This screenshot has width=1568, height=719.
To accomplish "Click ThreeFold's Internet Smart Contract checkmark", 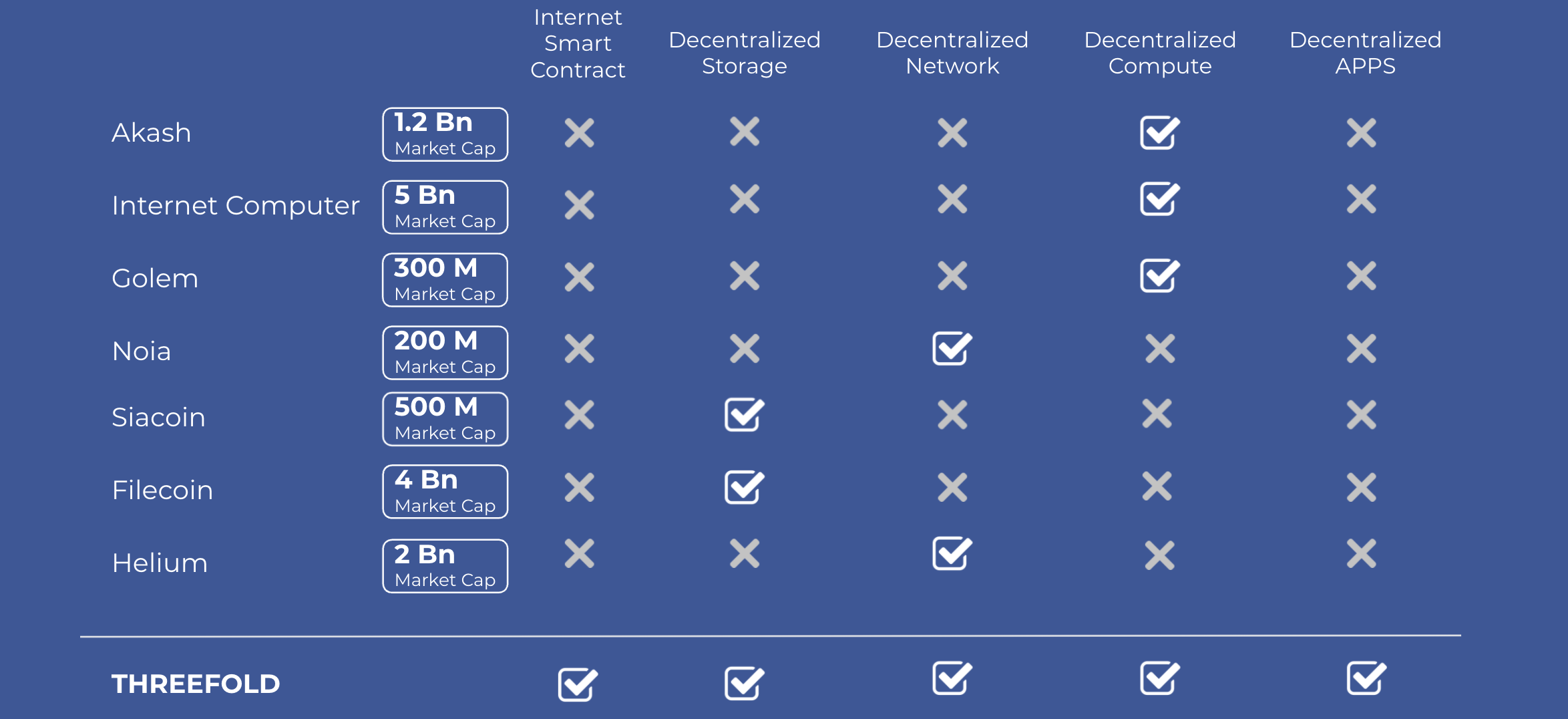I will (x=578, y=684).
